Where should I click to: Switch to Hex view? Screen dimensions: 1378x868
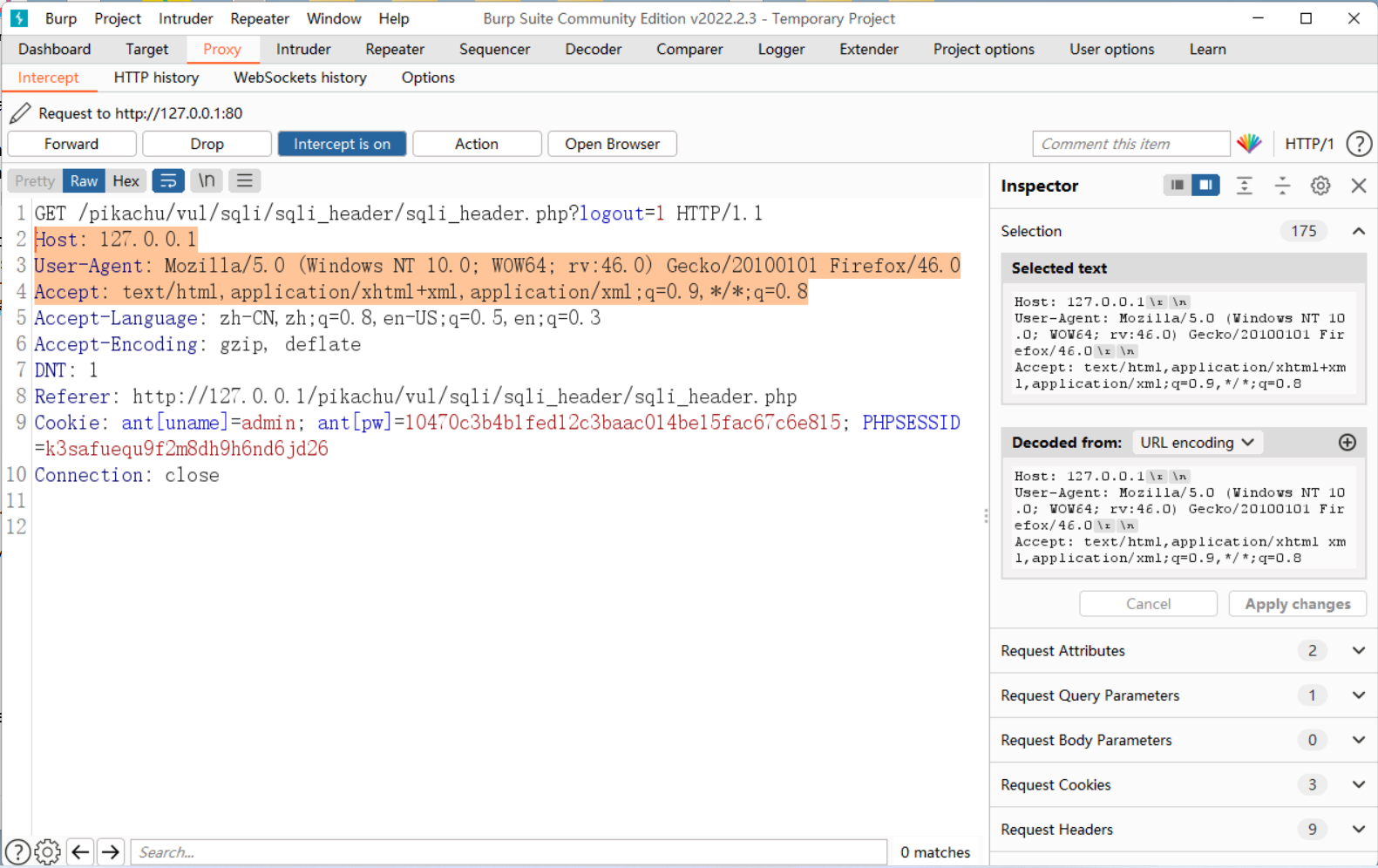(x=126, y=180)
